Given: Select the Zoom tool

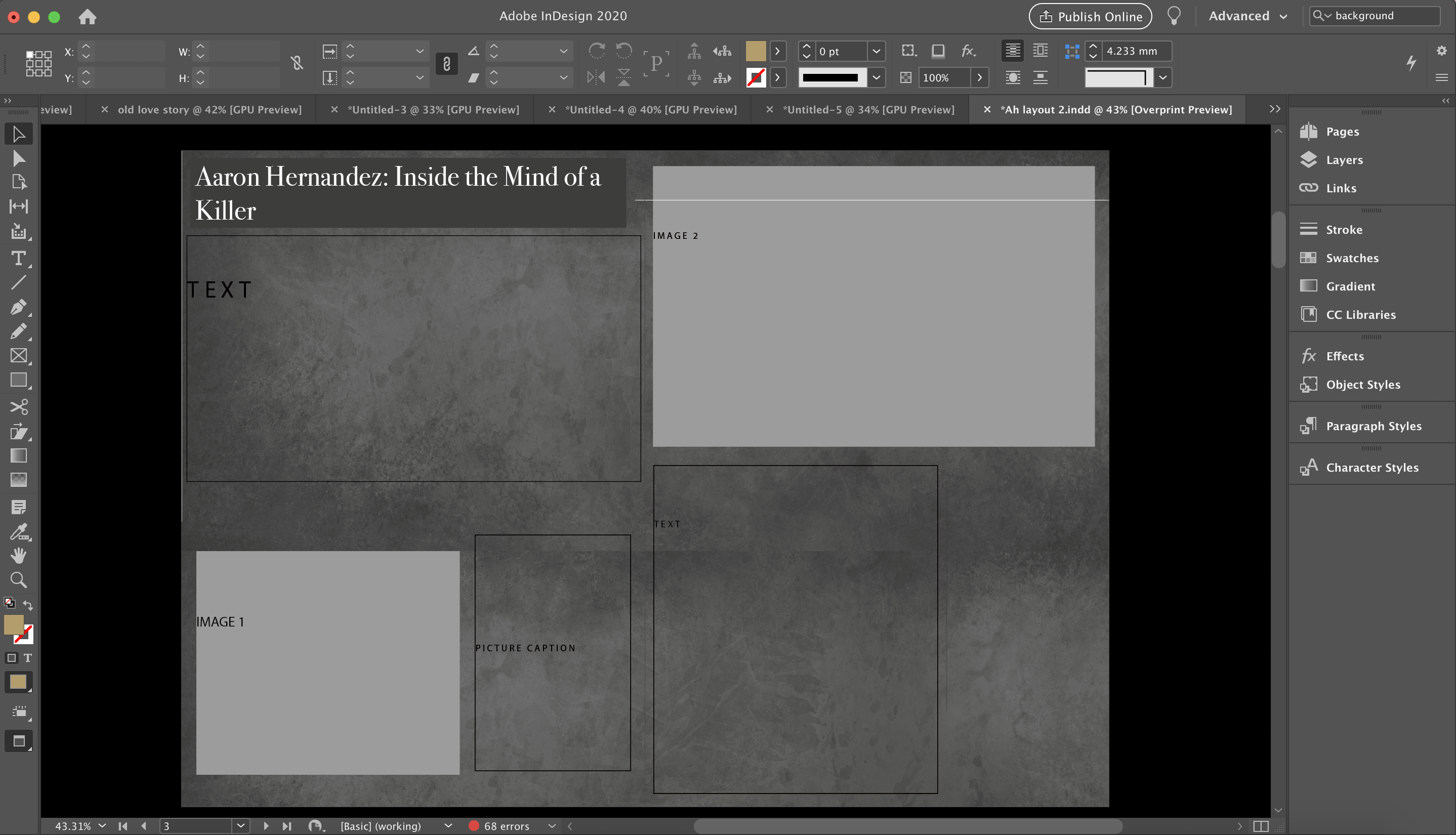Looking at the screenshot, I should 18,580.
